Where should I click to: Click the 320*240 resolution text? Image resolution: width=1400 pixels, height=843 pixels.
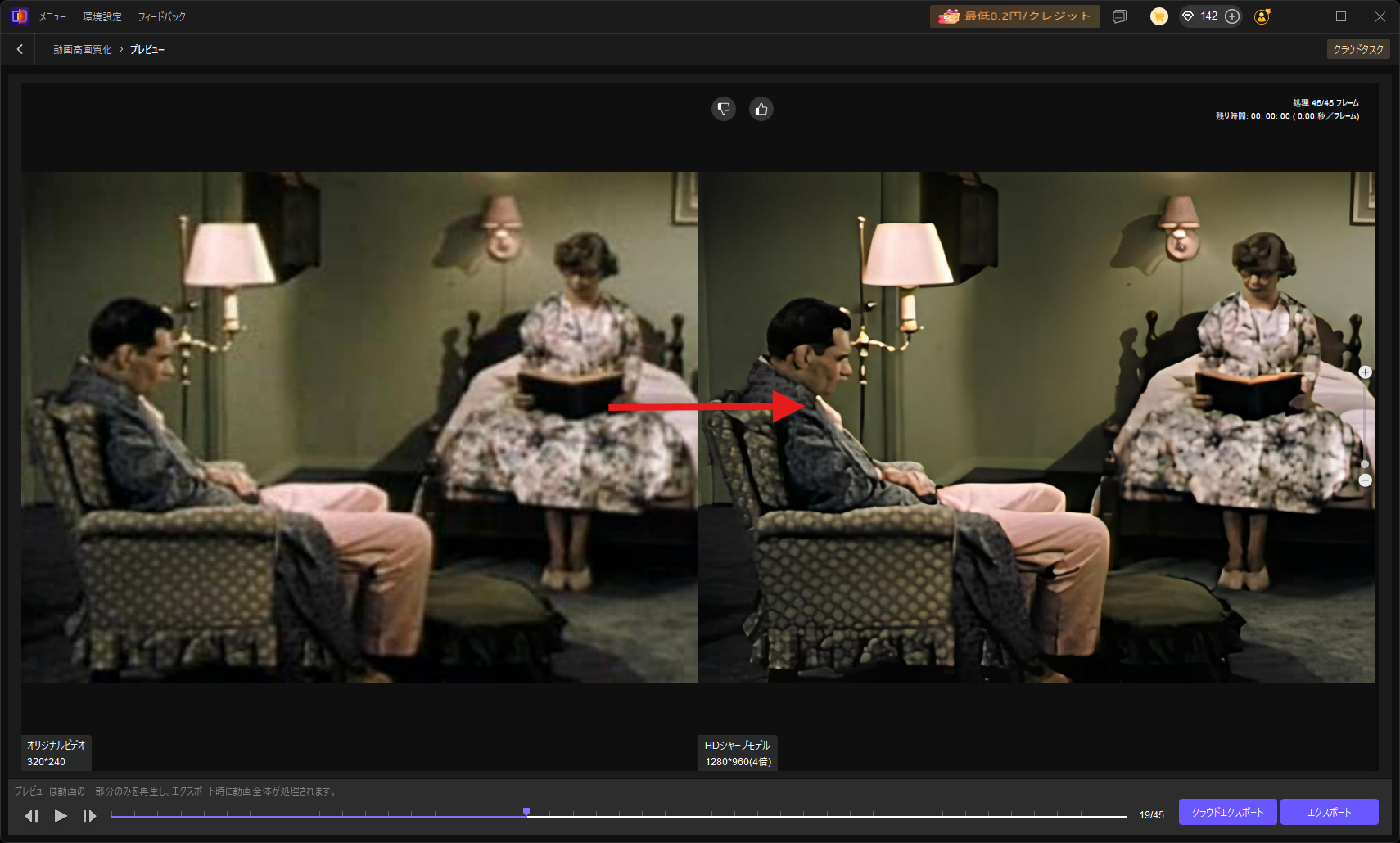pyautogui.click(x=46, y=761)
